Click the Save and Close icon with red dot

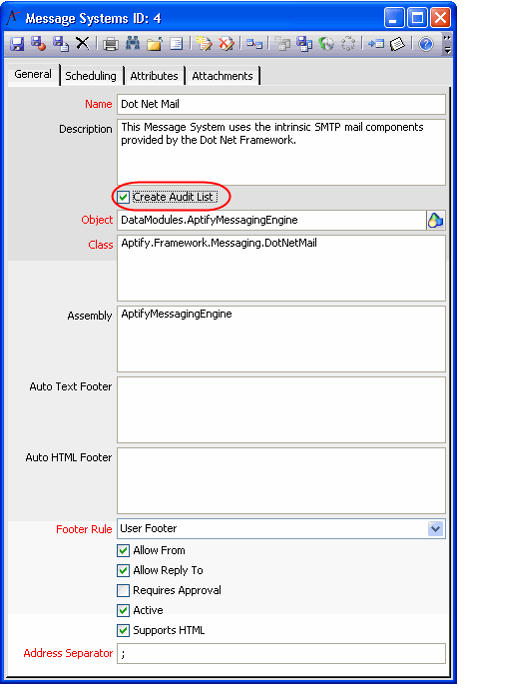(x=39, y=44)
